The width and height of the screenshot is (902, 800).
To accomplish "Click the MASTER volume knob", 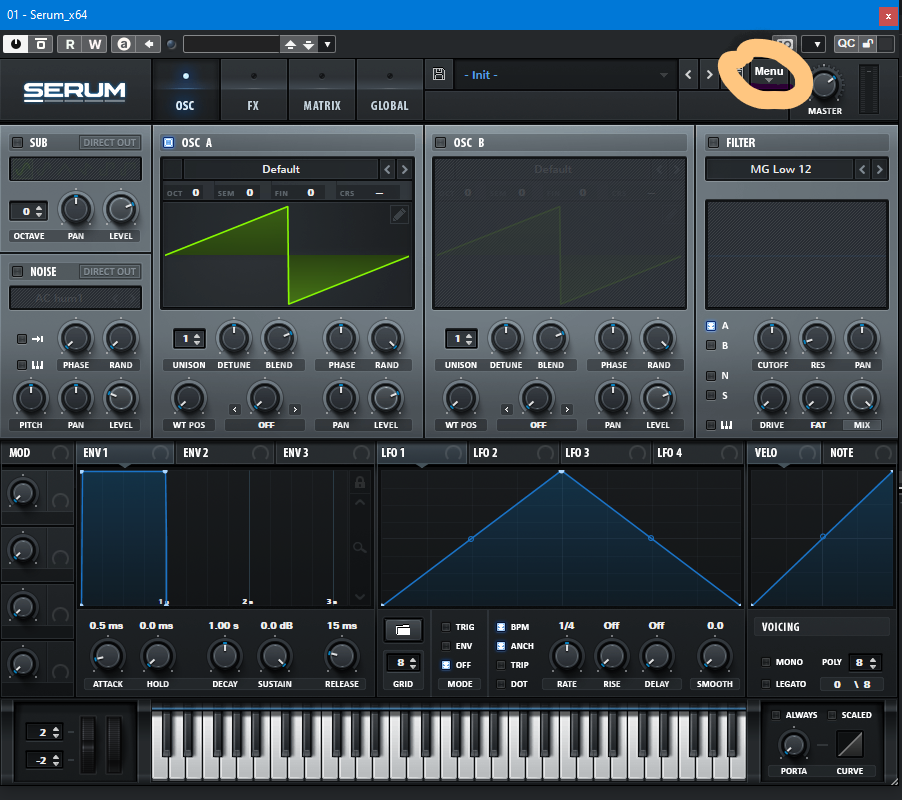I will 825,85.
